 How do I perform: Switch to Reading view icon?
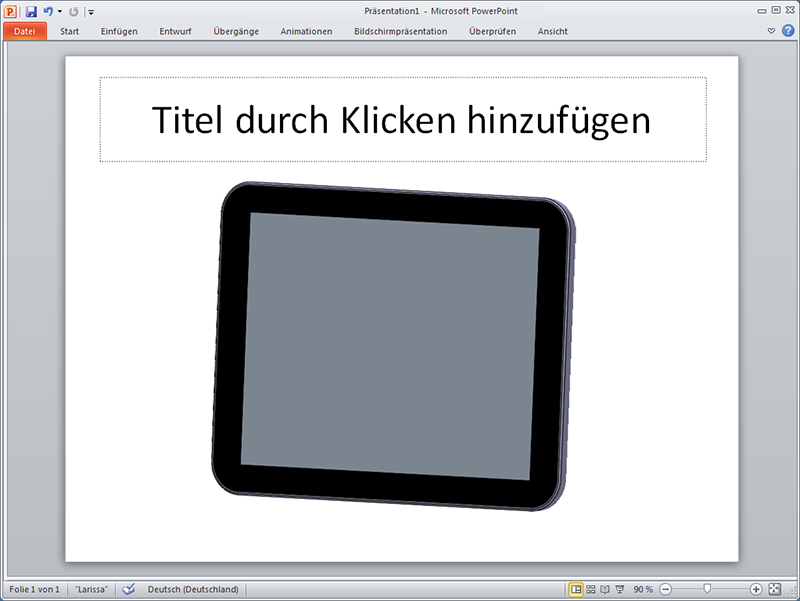click(605, 589)
